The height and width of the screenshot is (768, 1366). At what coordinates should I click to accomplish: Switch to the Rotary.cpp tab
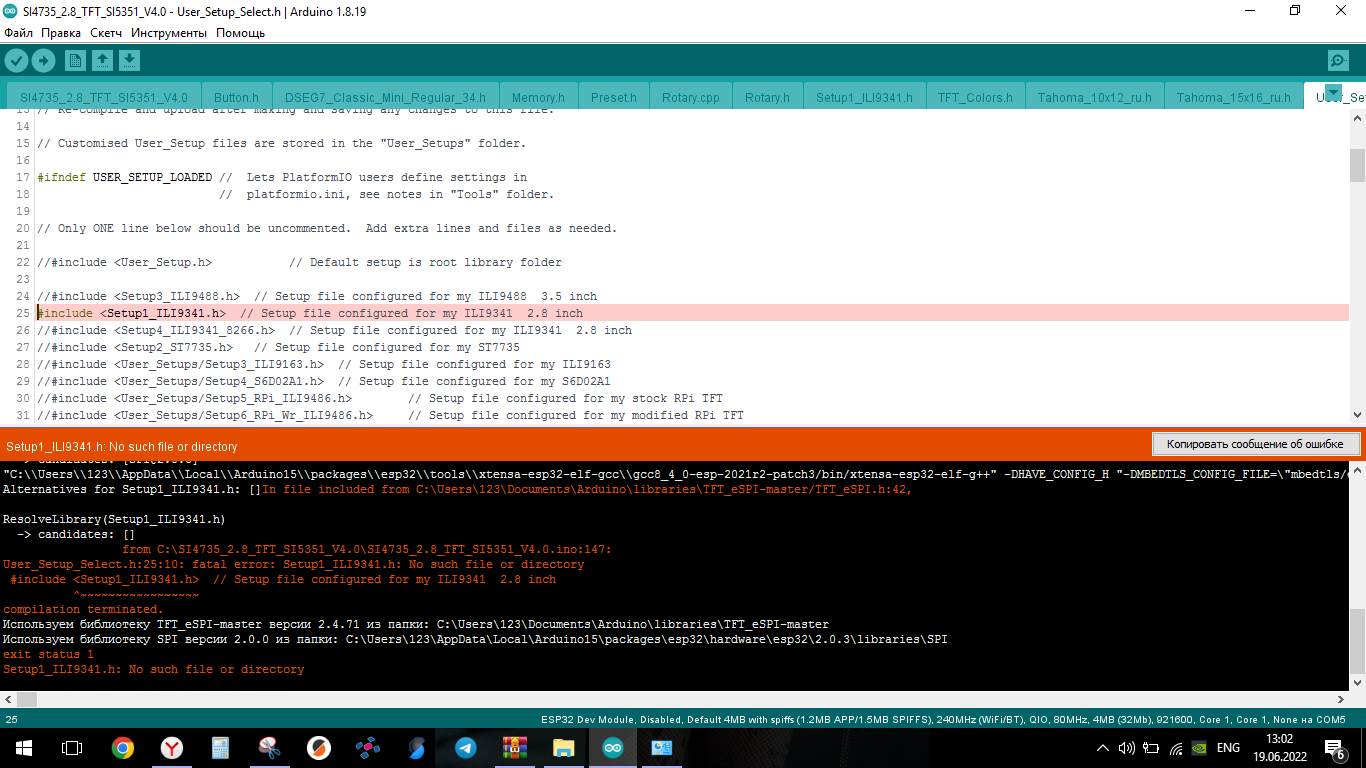point(691,97)
